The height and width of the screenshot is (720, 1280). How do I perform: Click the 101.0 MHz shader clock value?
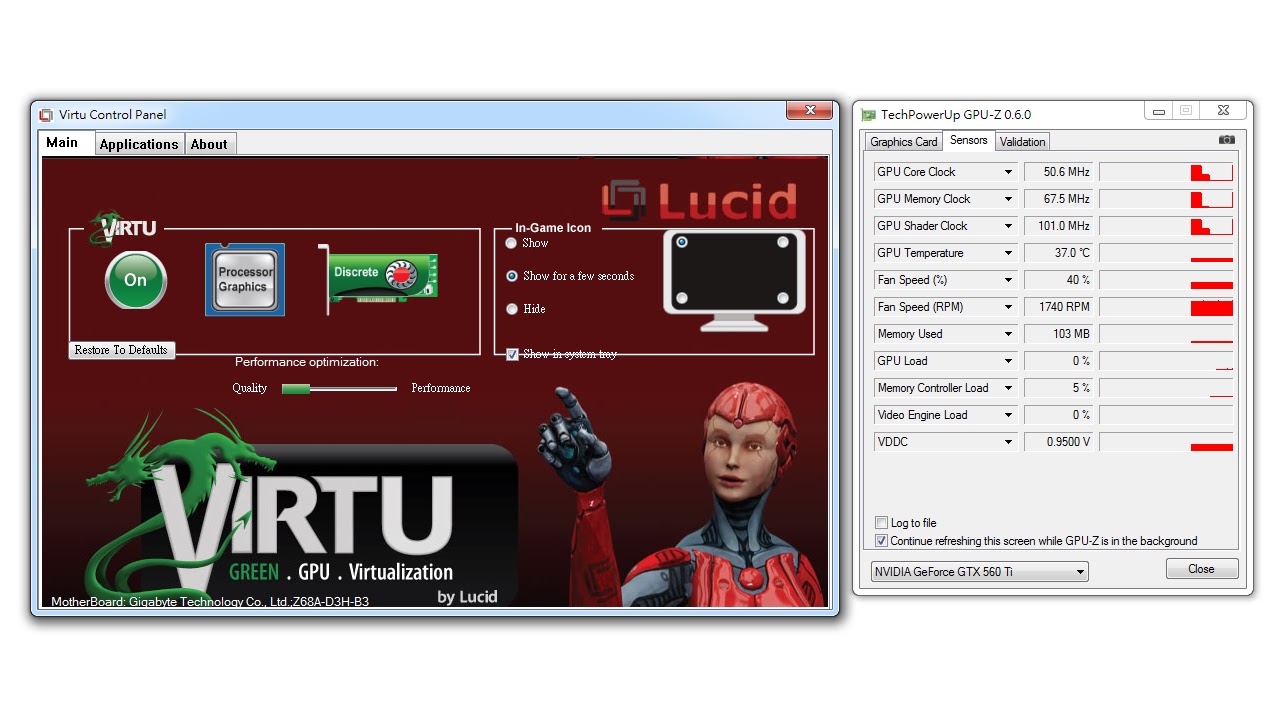pyautogui.click(x=1058, y=226)
